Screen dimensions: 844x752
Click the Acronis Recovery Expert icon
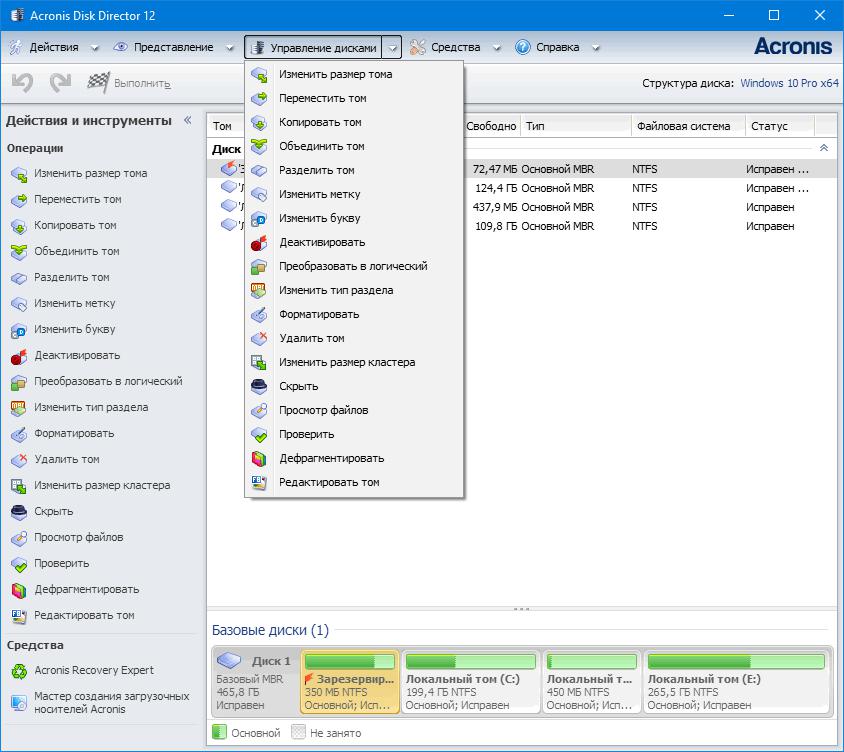pos(18,671)
